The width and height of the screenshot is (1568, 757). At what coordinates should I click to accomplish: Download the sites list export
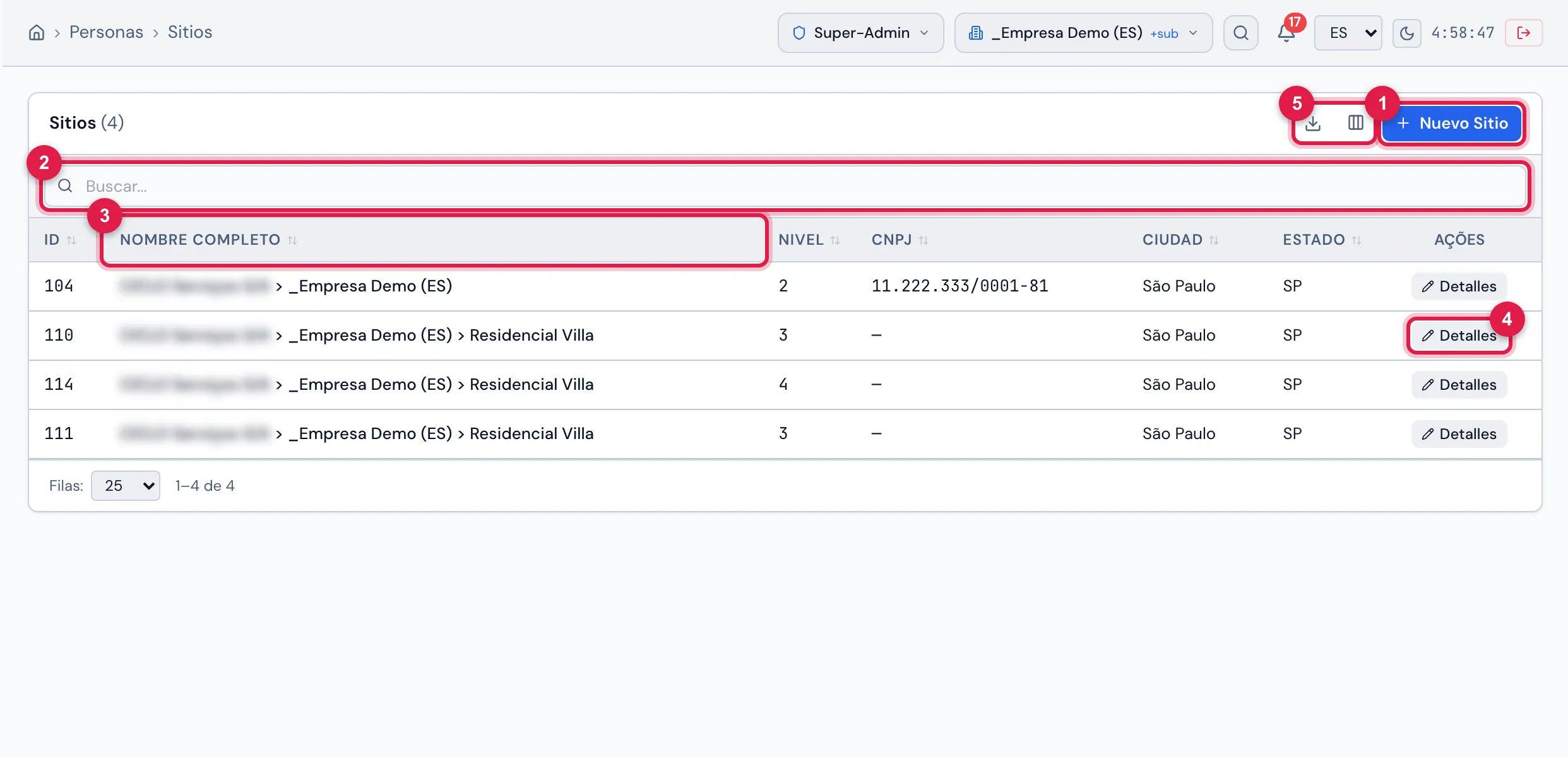point(1313,123)
